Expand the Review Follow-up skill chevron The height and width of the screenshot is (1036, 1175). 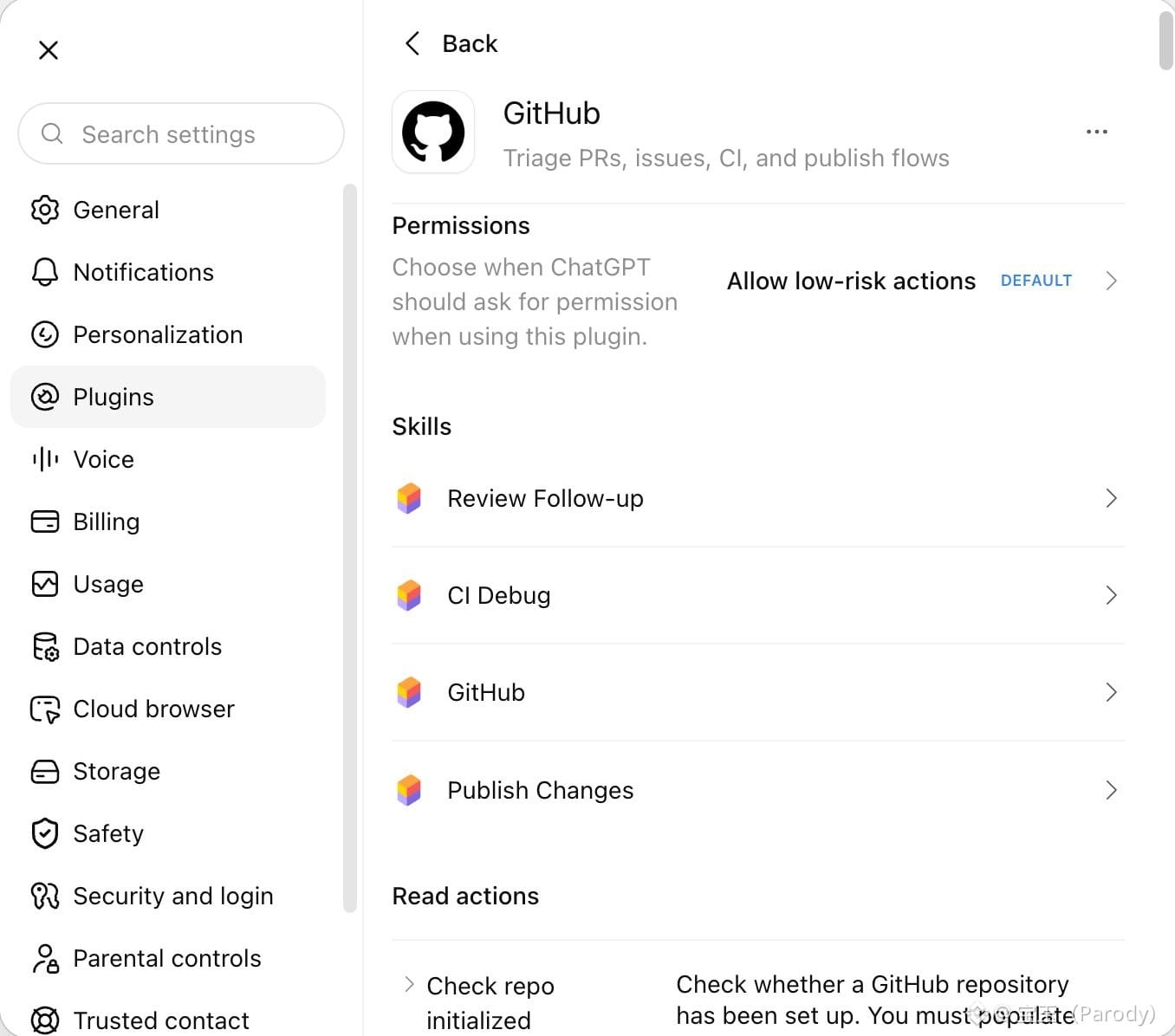coord(1111,498)
